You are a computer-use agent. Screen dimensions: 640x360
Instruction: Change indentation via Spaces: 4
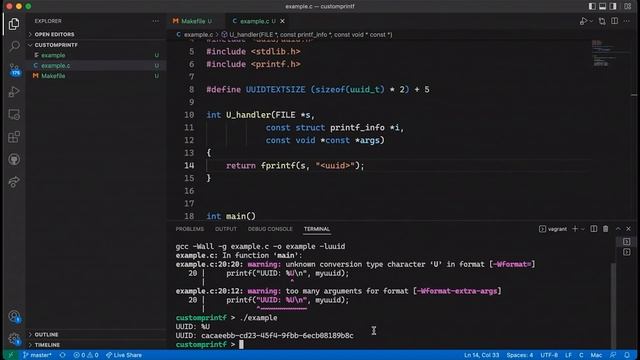(520, 355)
